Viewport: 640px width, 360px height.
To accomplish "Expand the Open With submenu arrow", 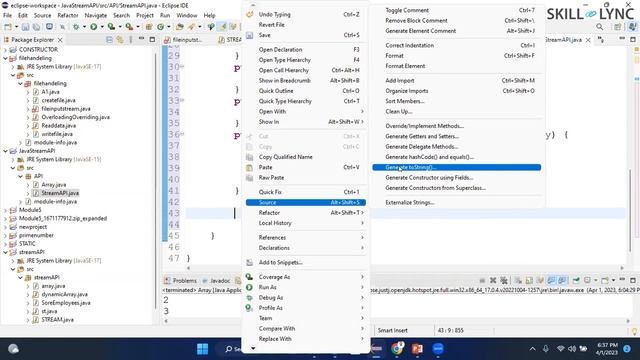I will (x=362, y=111).
